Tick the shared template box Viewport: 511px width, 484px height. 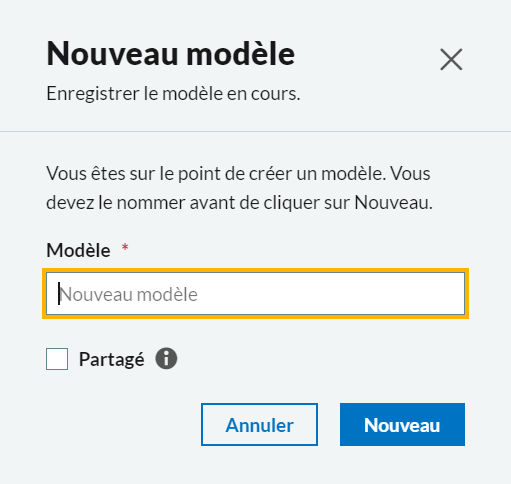[57, 359]
